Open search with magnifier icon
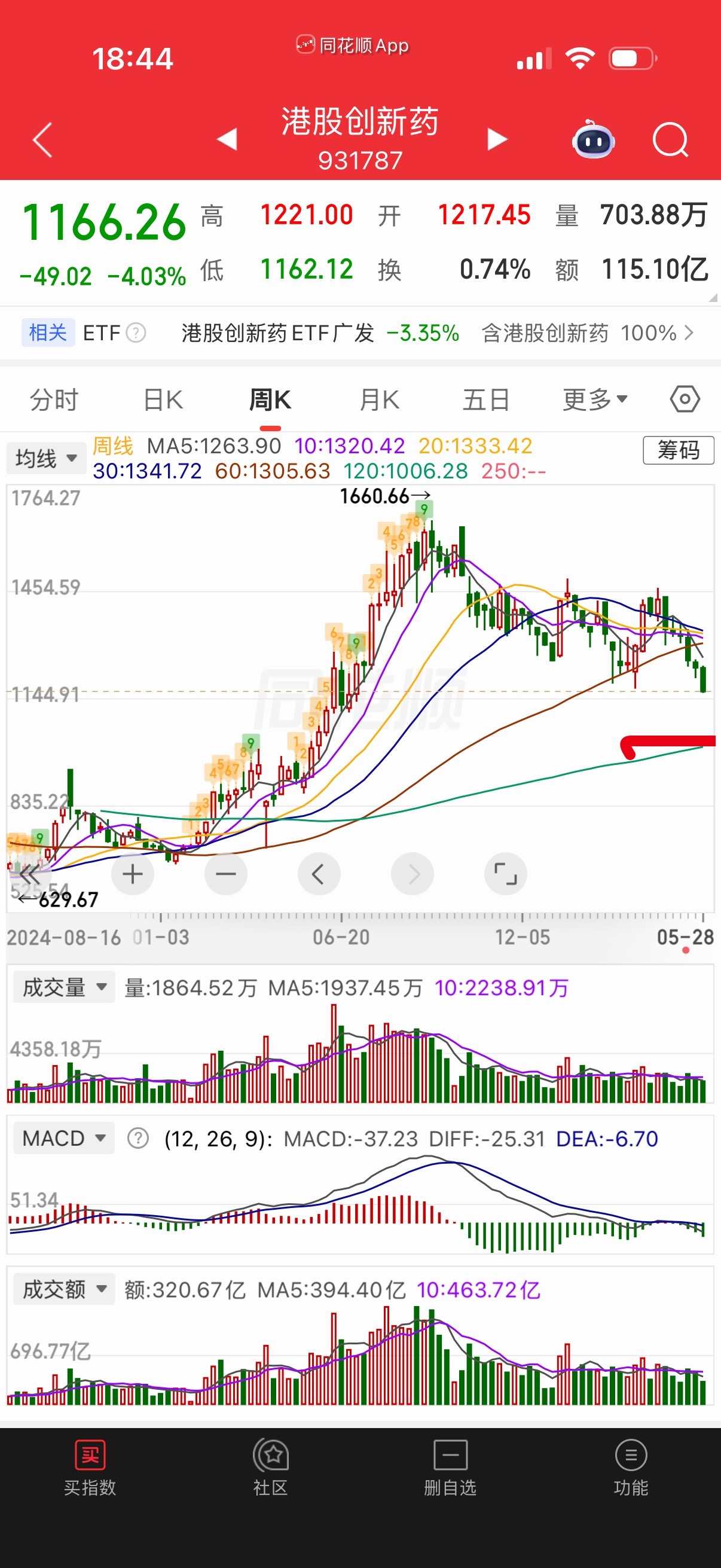 [671, 140]
